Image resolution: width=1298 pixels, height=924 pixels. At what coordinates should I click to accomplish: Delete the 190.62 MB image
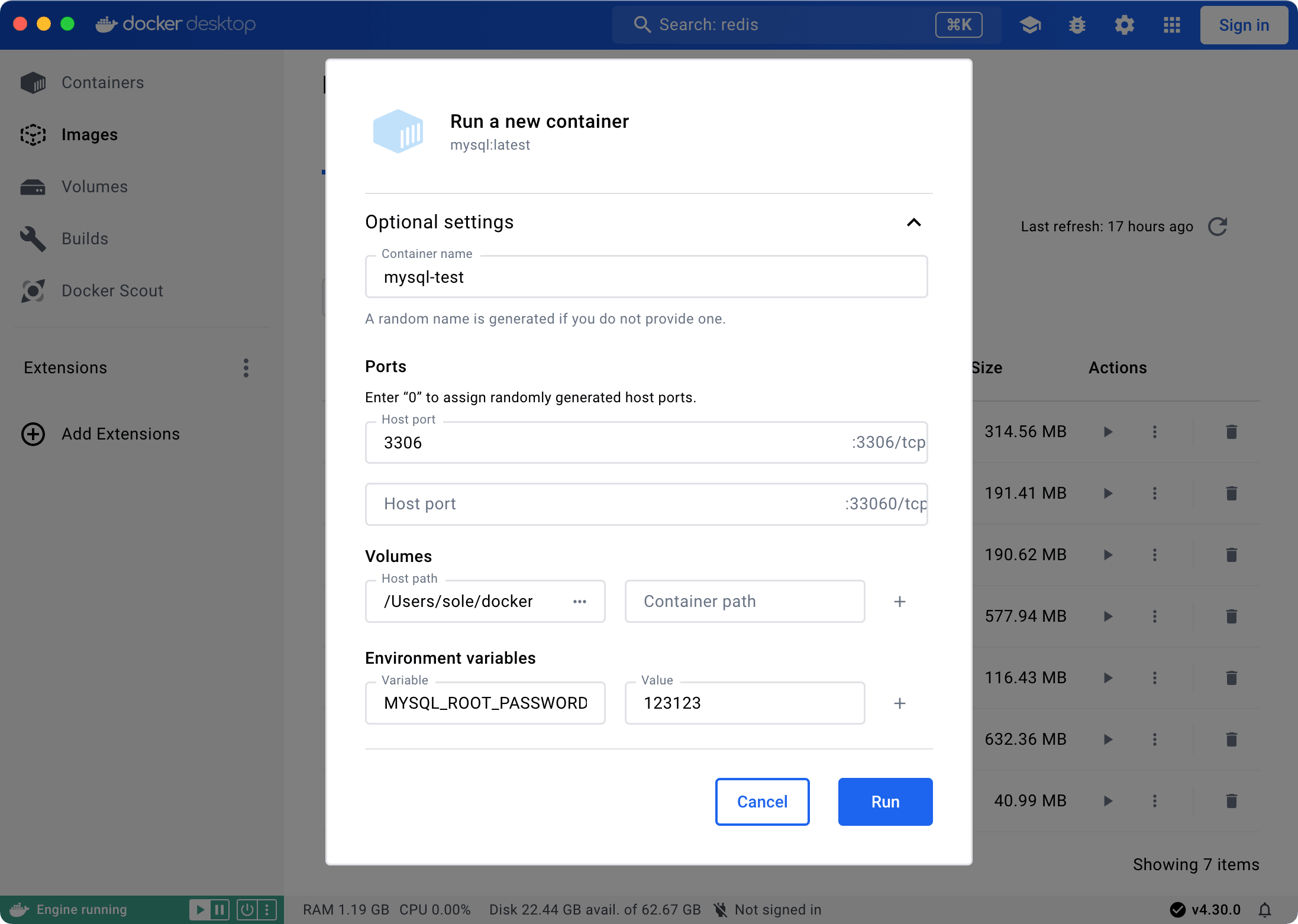click(x=1232, y=555)
